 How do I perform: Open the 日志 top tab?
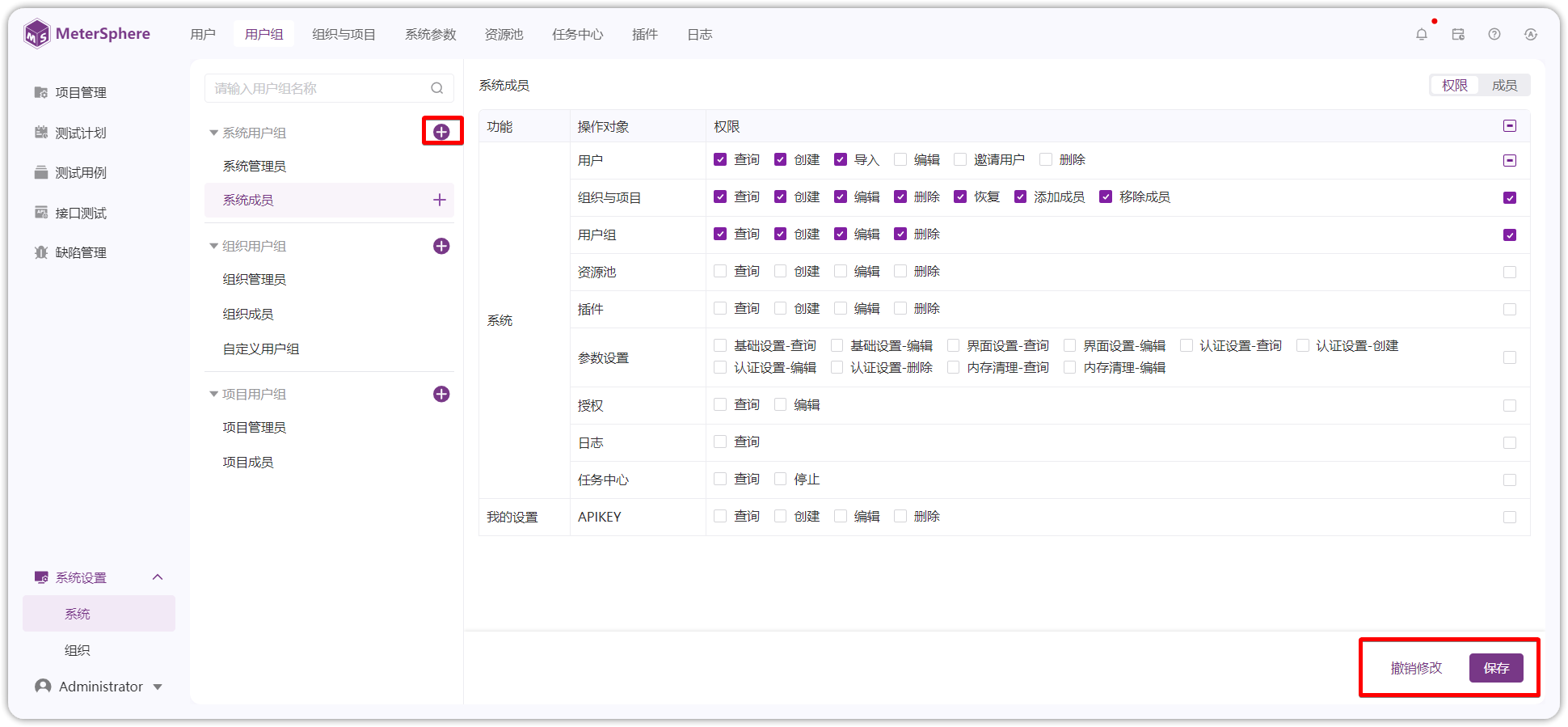coord(700,34)
